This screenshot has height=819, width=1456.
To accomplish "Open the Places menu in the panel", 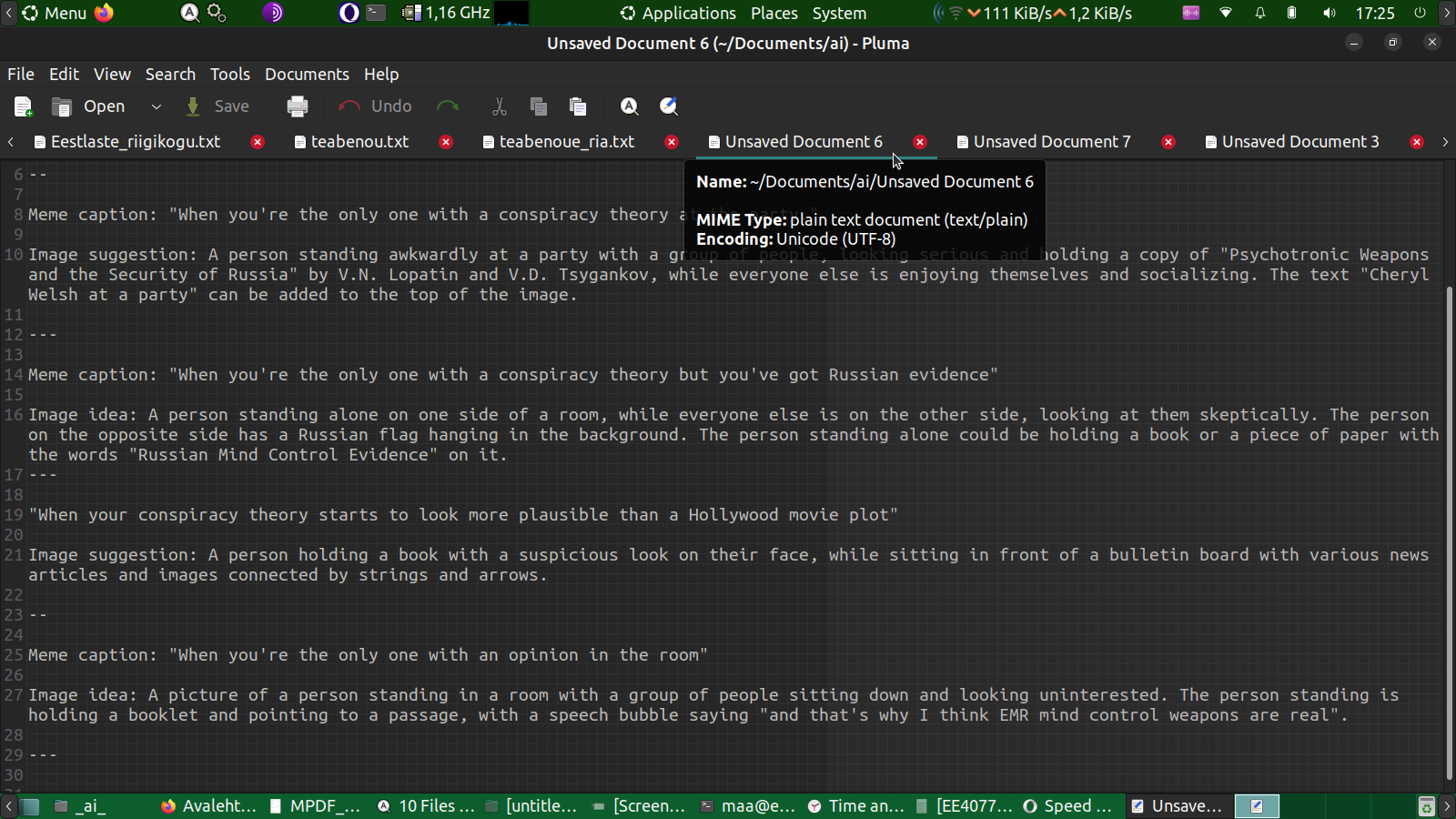I will click(774, 14).
